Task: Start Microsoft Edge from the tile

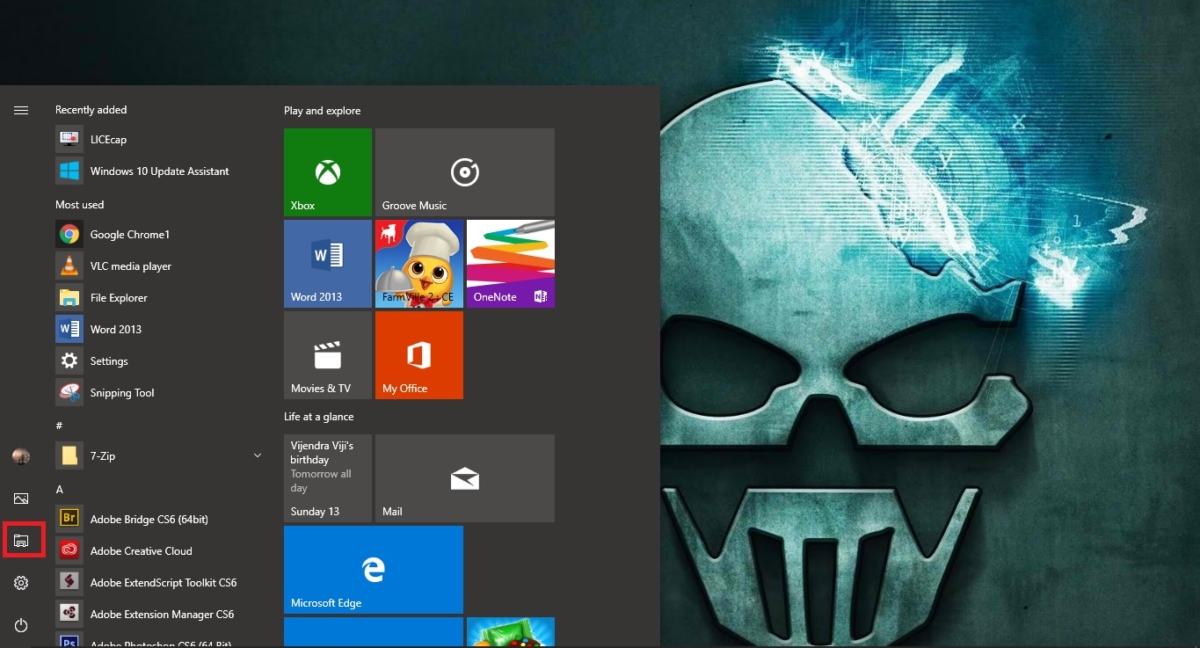Action: coord(373,569)
